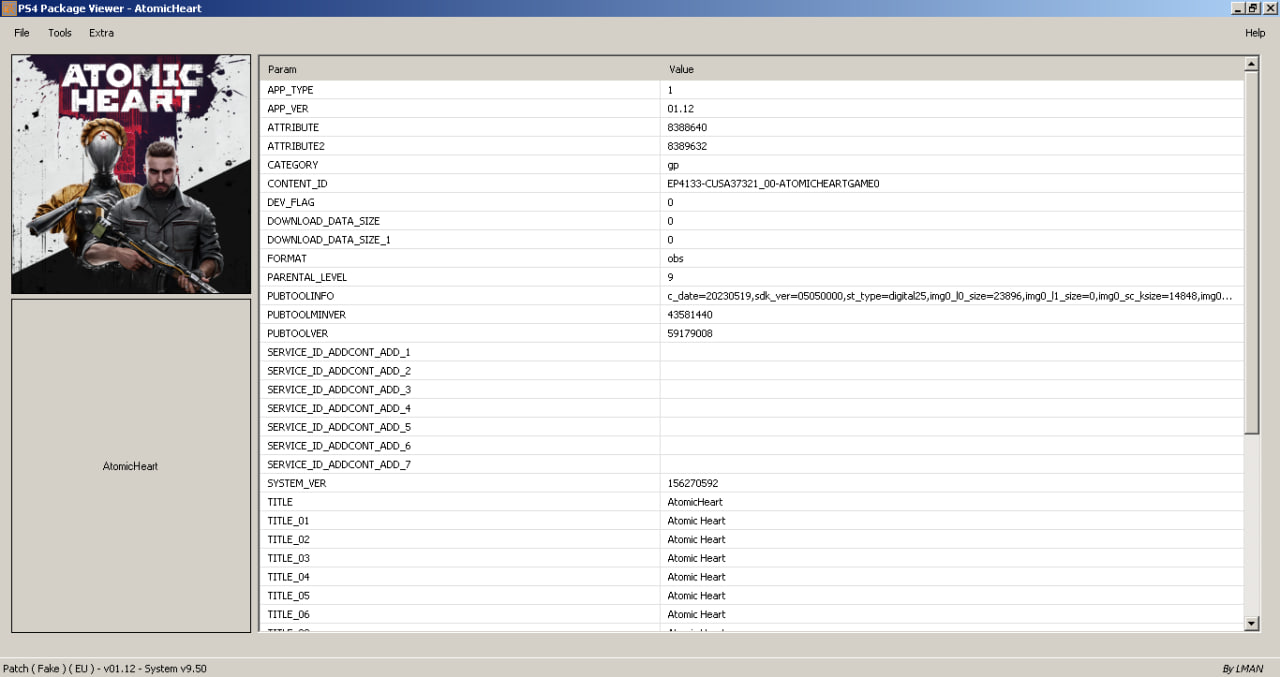This screenshot has width=1280, height=677.
Task: Click the PS4 Package Viewer title bar icon
Action: click(9, 8)
